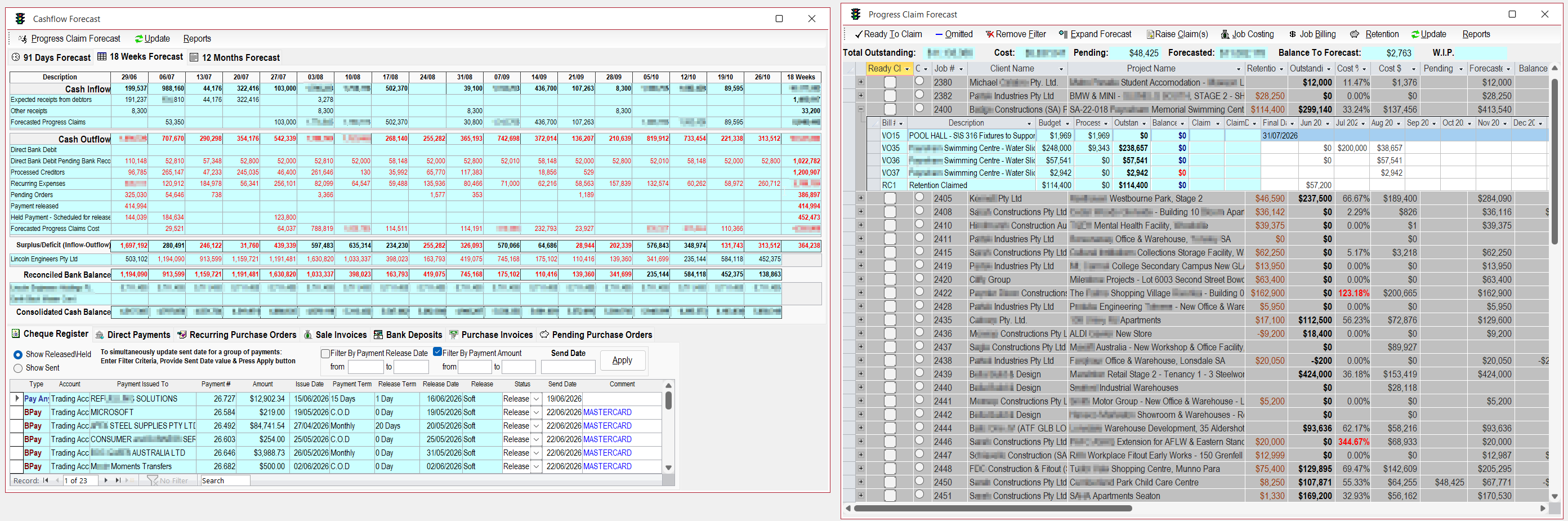This screenshot has width=1568, height=521.
Task: Click the Direct Payments bank icon
Action: [100, 335]
